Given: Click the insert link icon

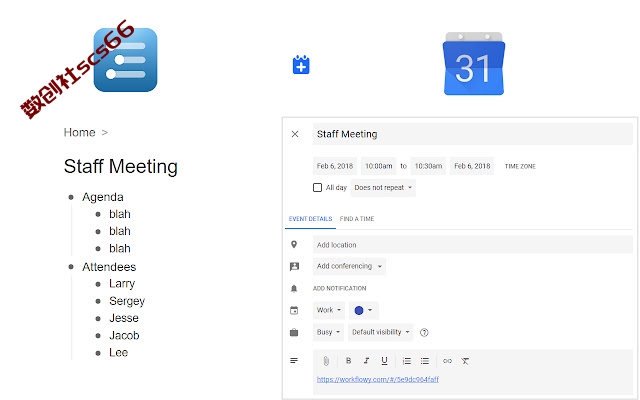Looking at the screenshot, I should (447, 361).
